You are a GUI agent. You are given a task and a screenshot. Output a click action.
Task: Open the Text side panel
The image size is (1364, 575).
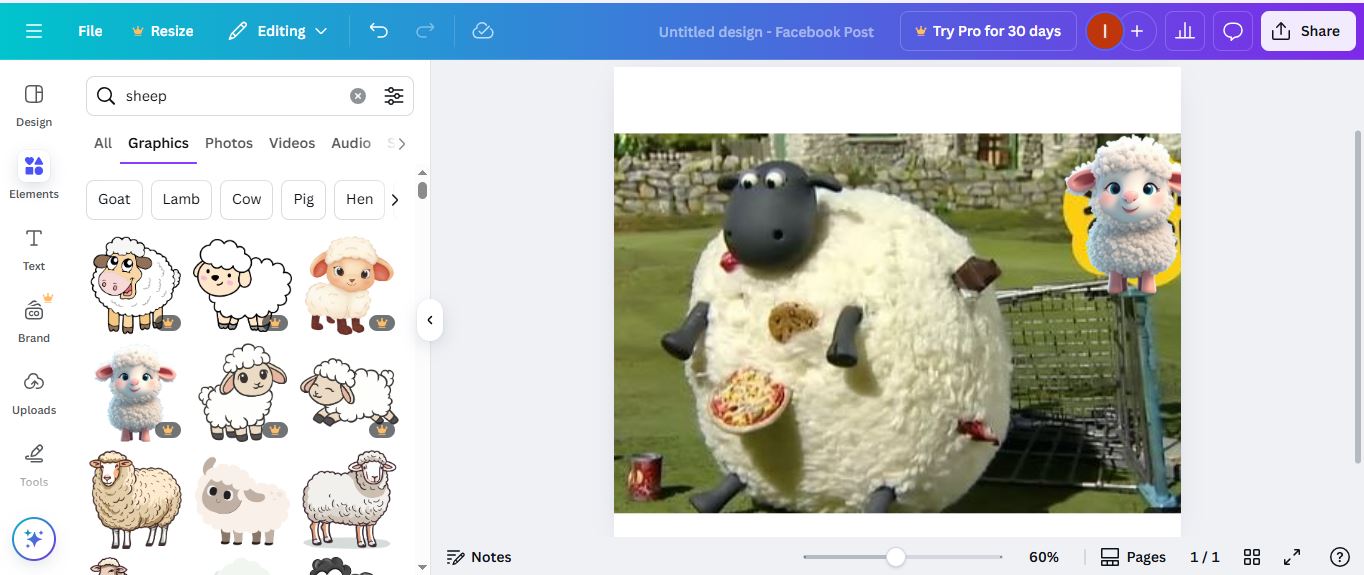pos(34,250)
